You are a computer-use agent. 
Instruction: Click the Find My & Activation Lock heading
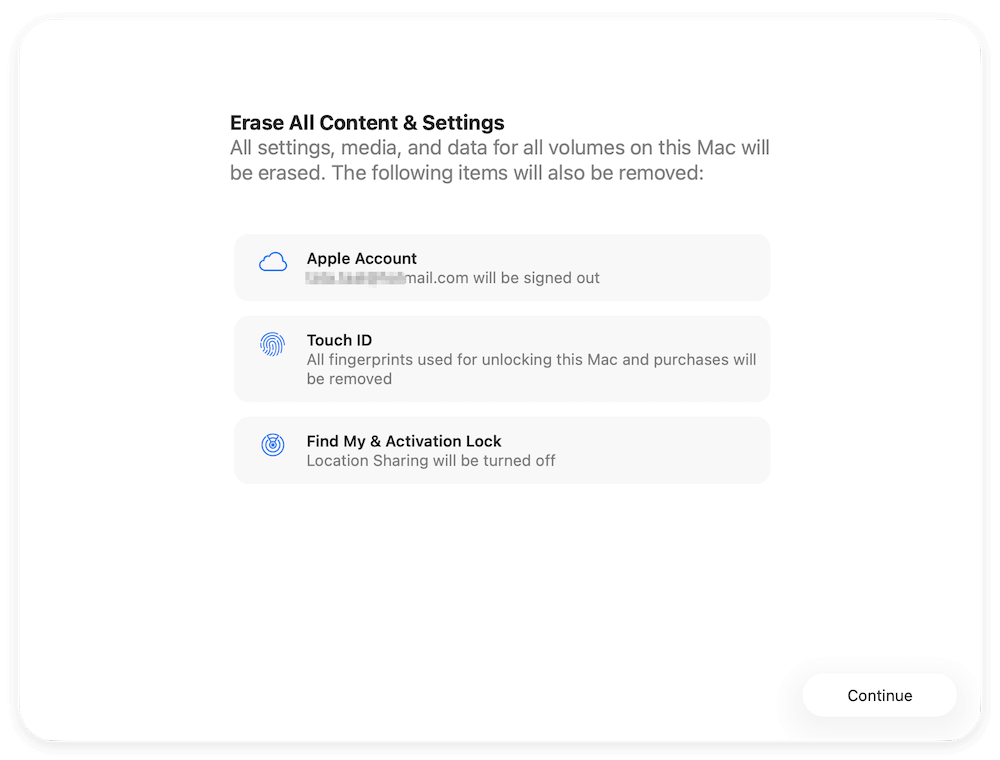404,441
